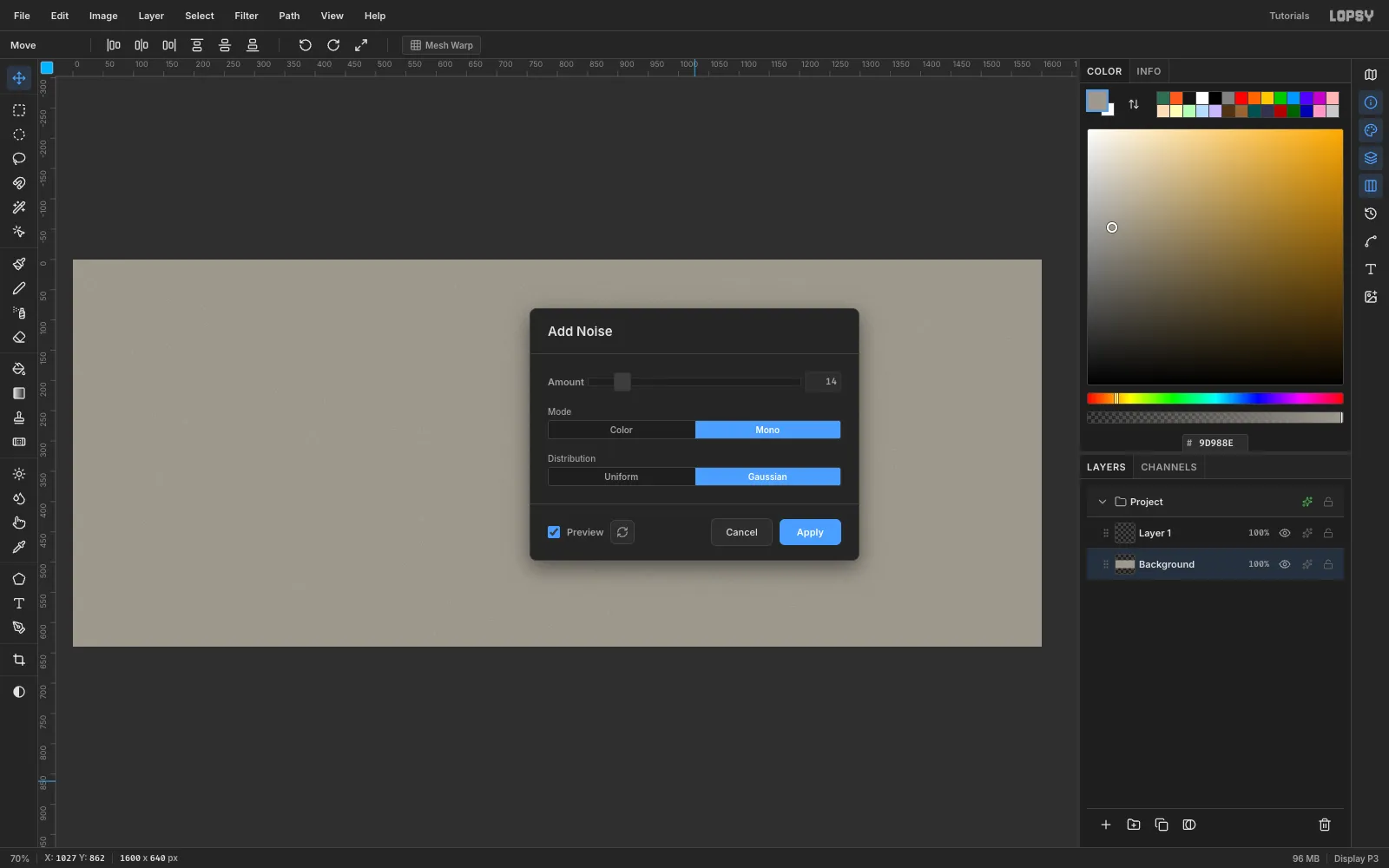This screenshot has width=1389, height=868.
Task: Open the Layer menu
Action: (151, 16)
